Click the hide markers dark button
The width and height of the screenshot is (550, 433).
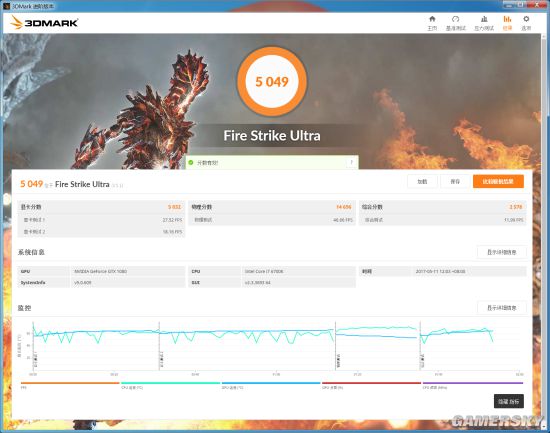click(x=509, y=401)
